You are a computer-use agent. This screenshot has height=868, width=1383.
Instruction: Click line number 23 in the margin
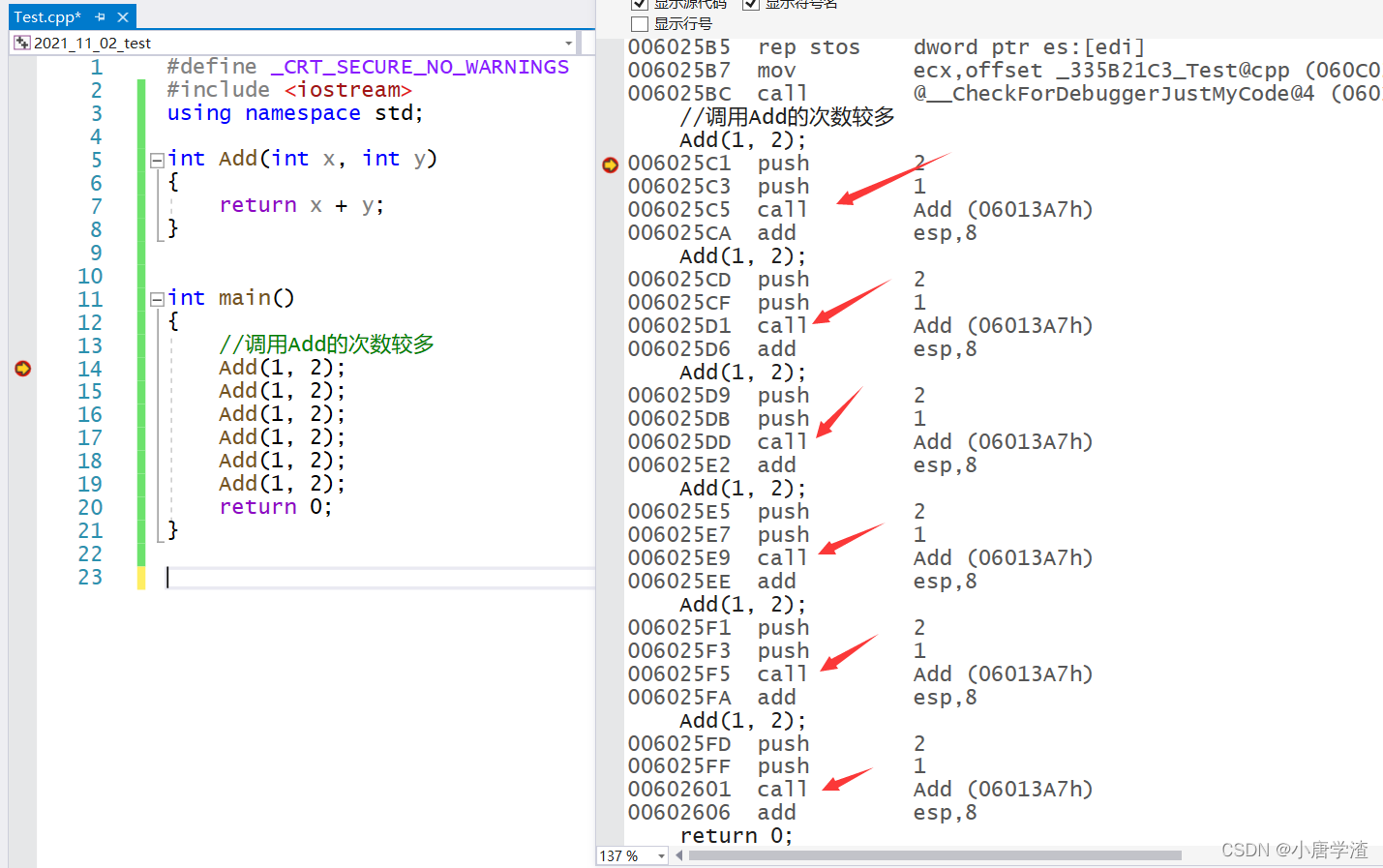[90, 577]
